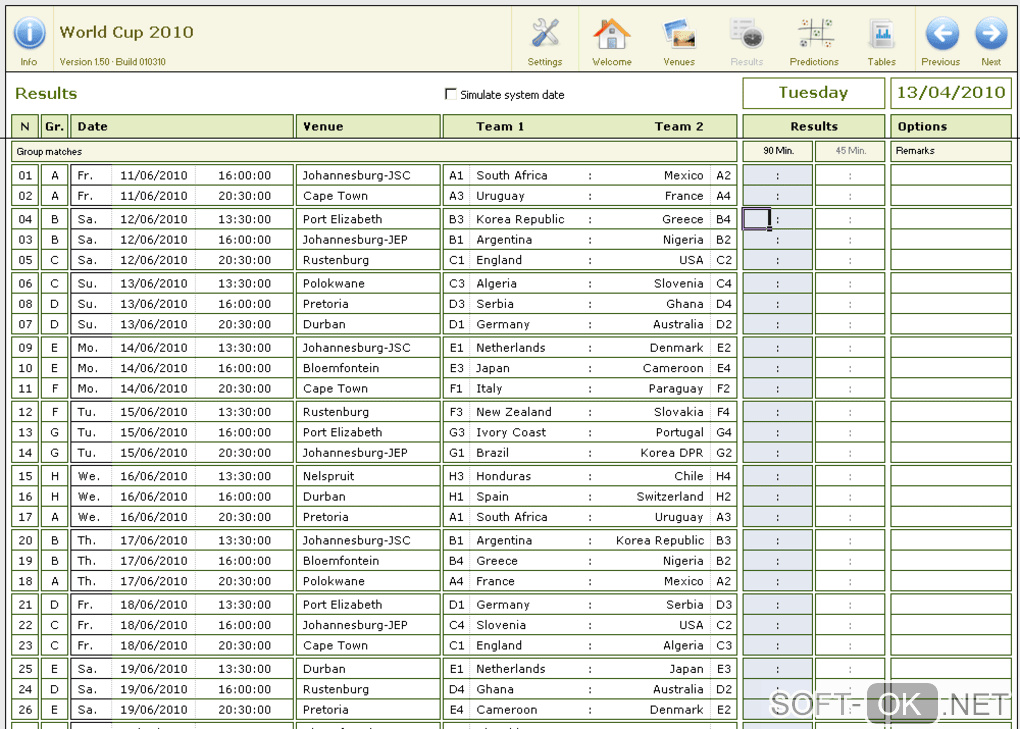Viewport: 1020px width, 729px height.
Task: Select team Honduras in match 15
Action: pos(503,476)
